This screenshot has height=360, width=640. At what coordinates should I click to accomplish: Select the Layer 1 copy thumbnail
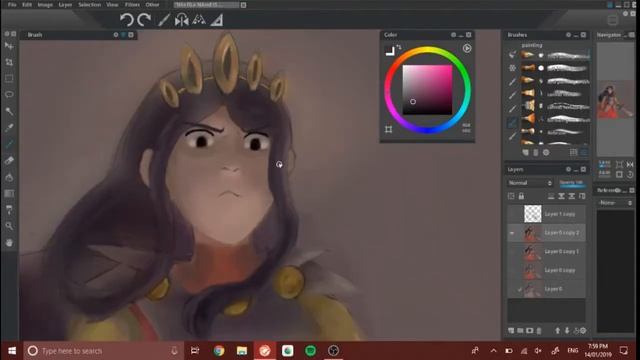(x=533, y=214)
